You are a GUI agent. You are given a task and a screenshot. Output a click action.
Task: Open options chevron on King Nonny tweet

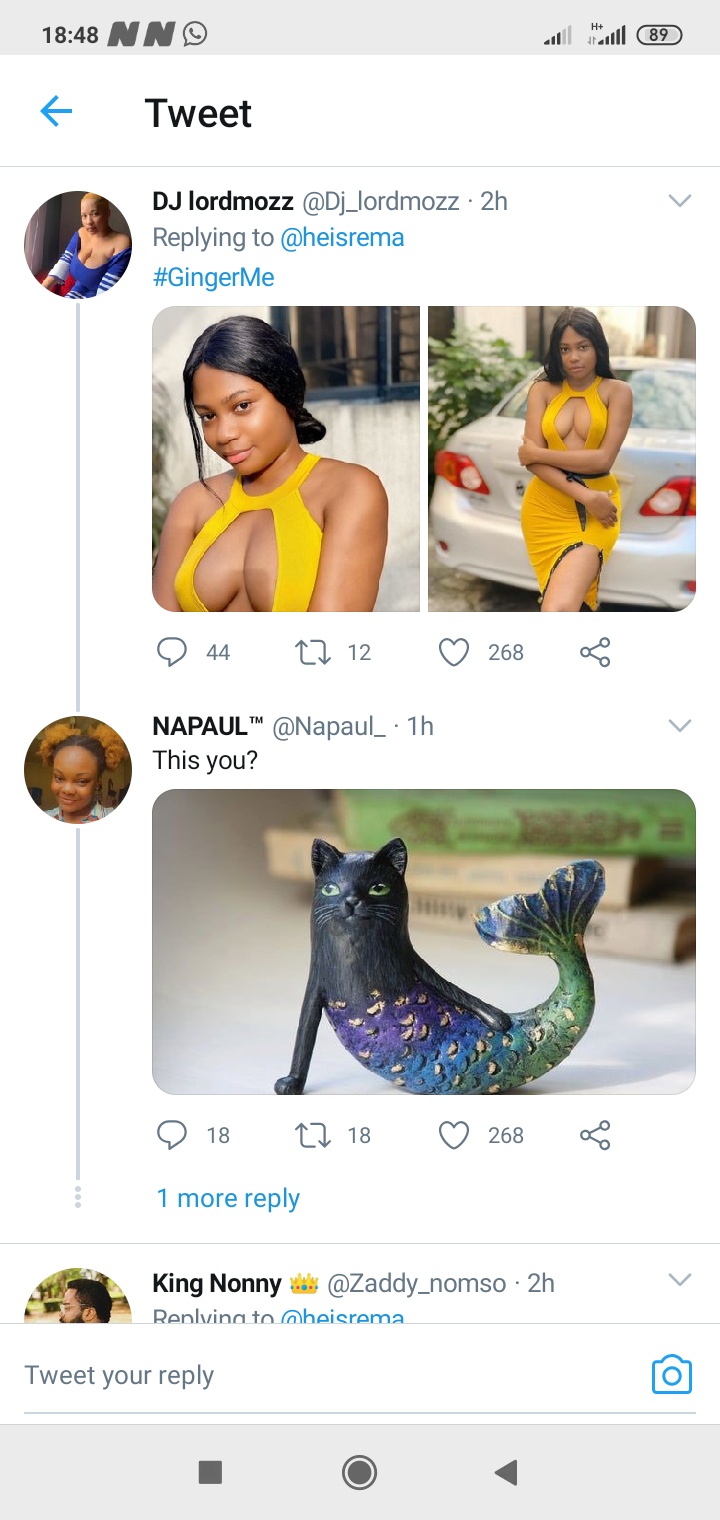[680, 1280]
